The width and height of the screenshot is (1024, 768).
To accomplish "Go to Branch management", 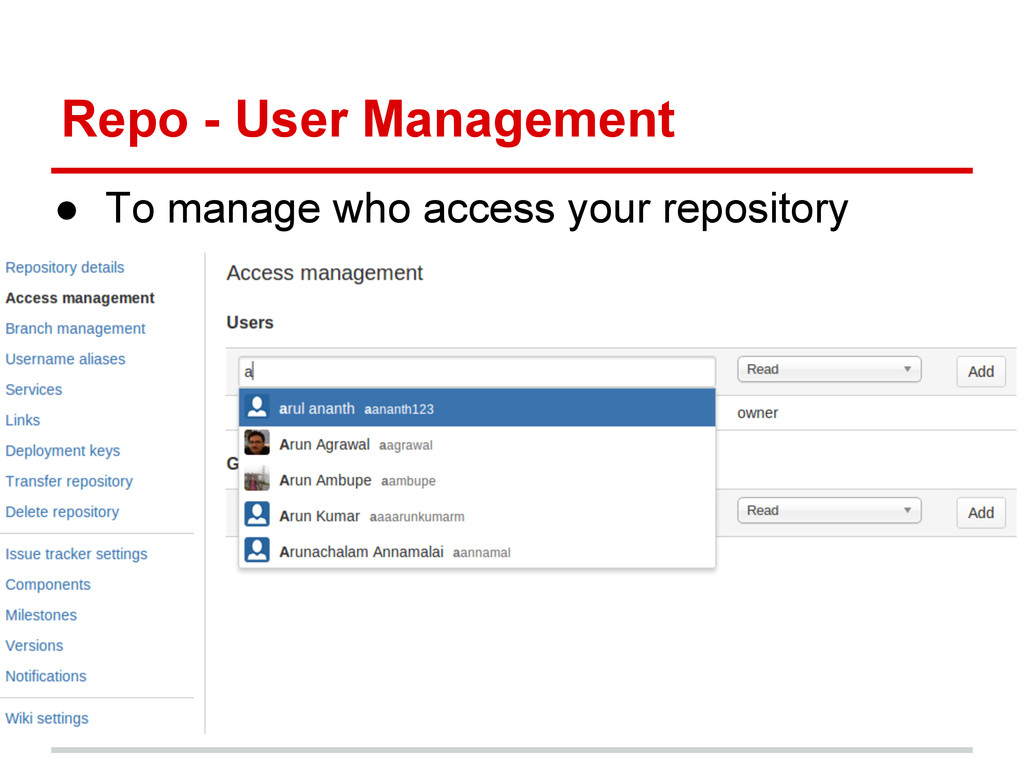I will click(75, 328).
